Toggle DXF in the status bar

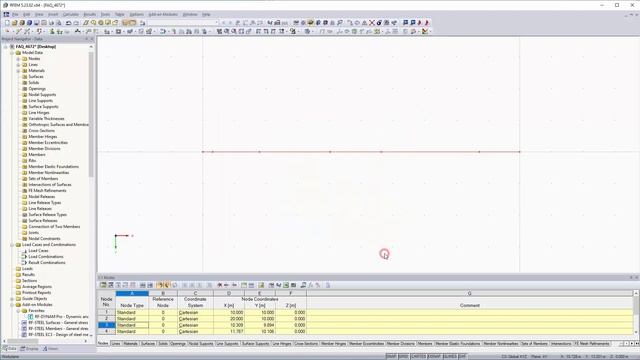click(462, 357)
